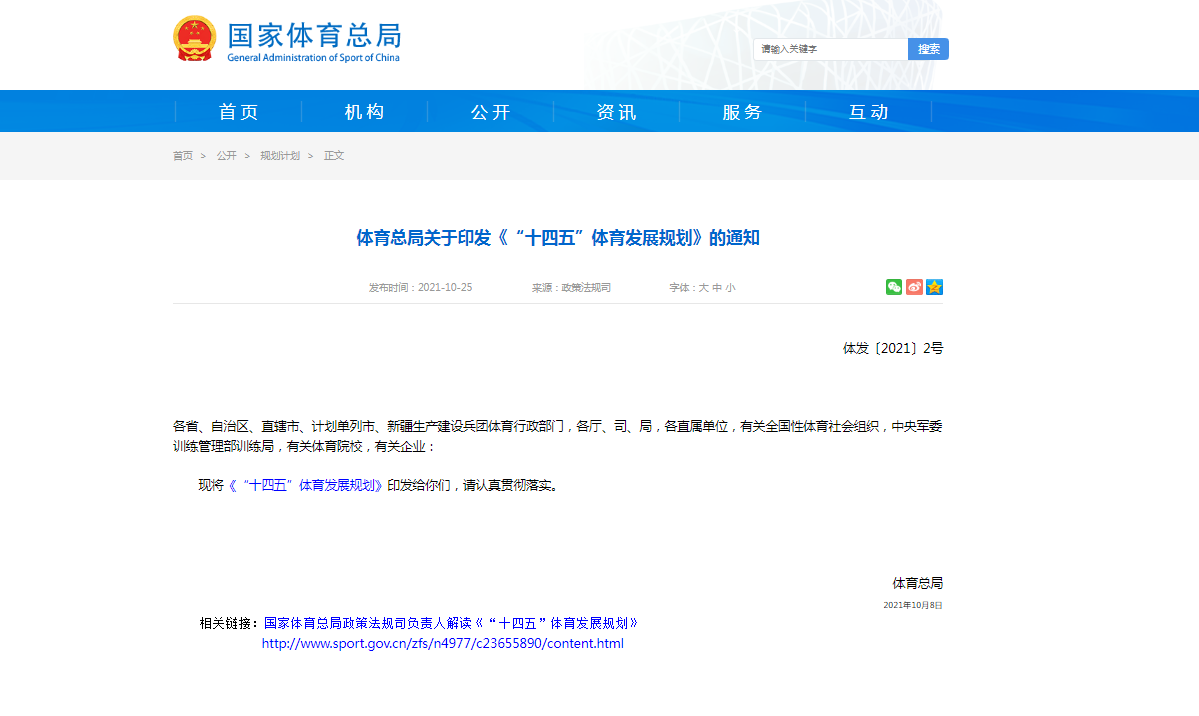Click the yellow star favorites icon

click(x=934, y=287)
